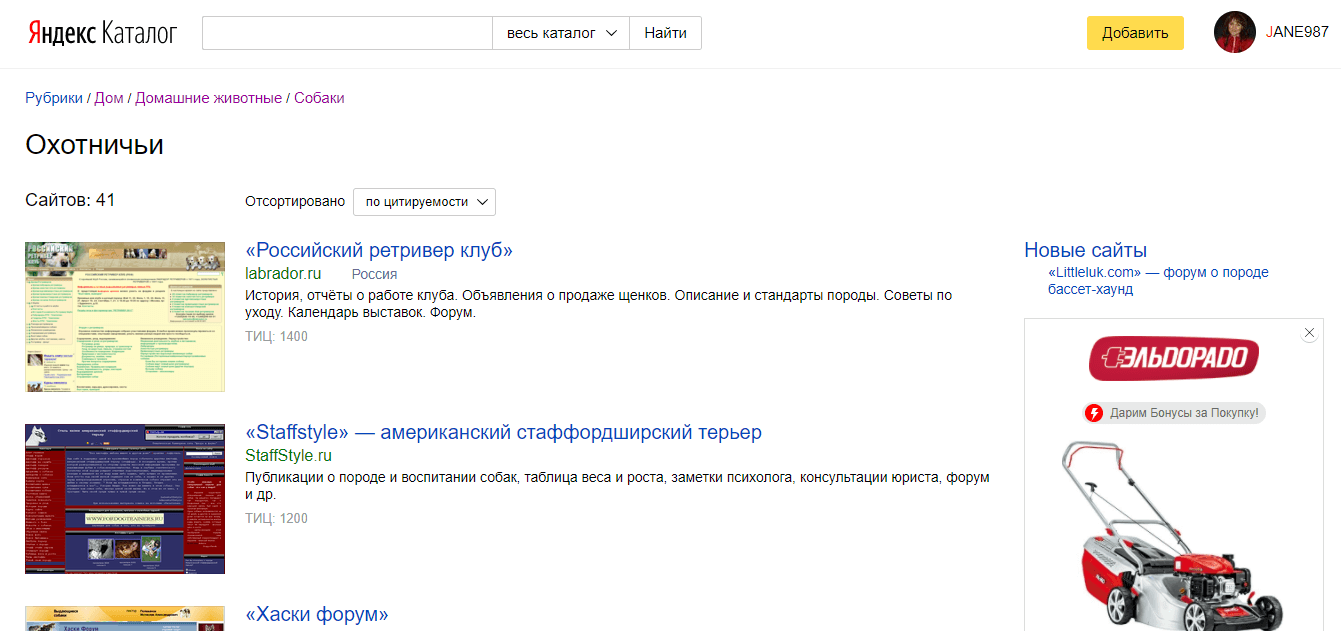Expand the 'весь каталог' search scope dropdown

pyautogui.click(x=561, y=33)
